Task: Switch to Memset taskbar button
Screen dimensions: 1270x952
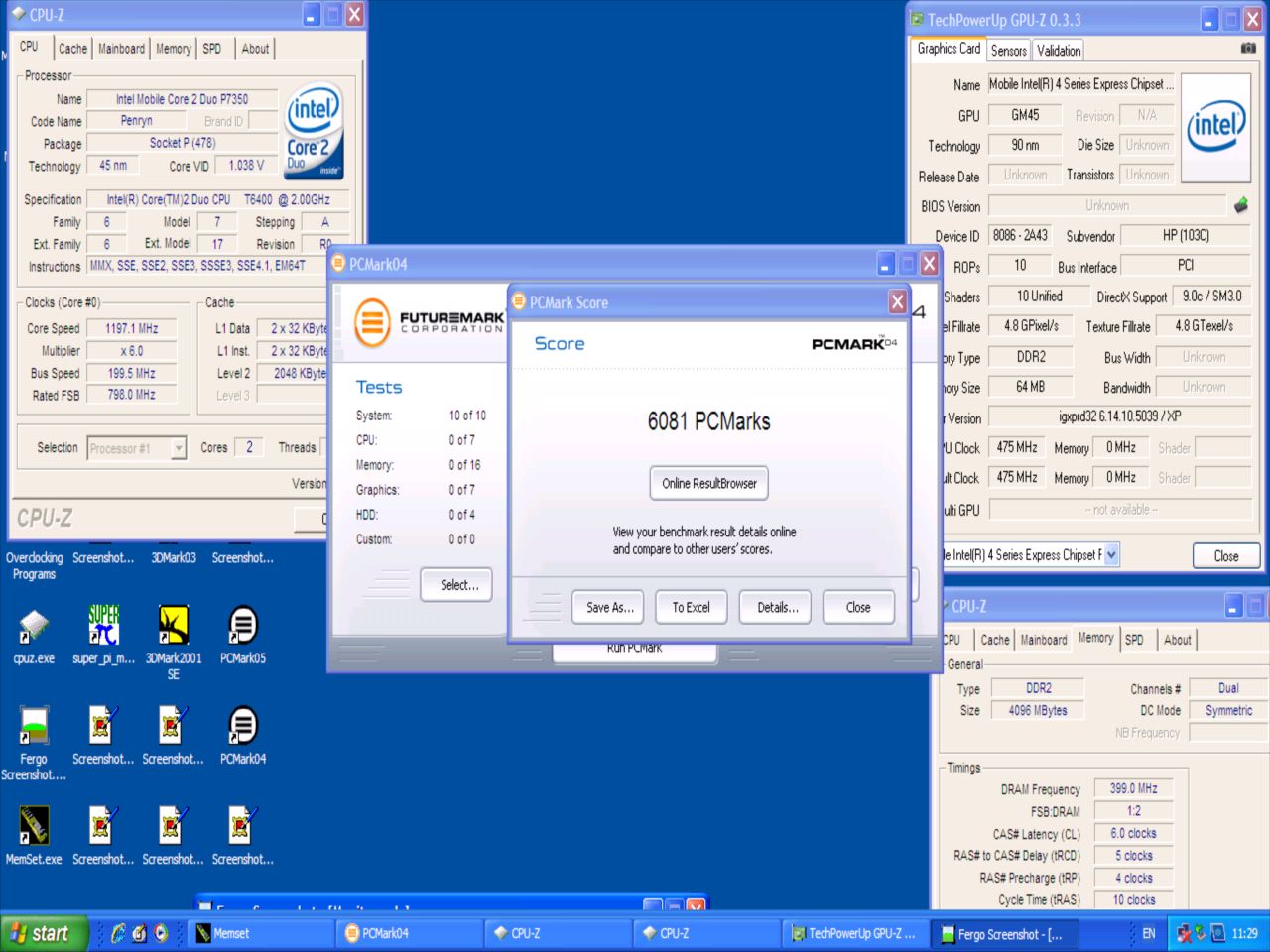Action: 260,933
